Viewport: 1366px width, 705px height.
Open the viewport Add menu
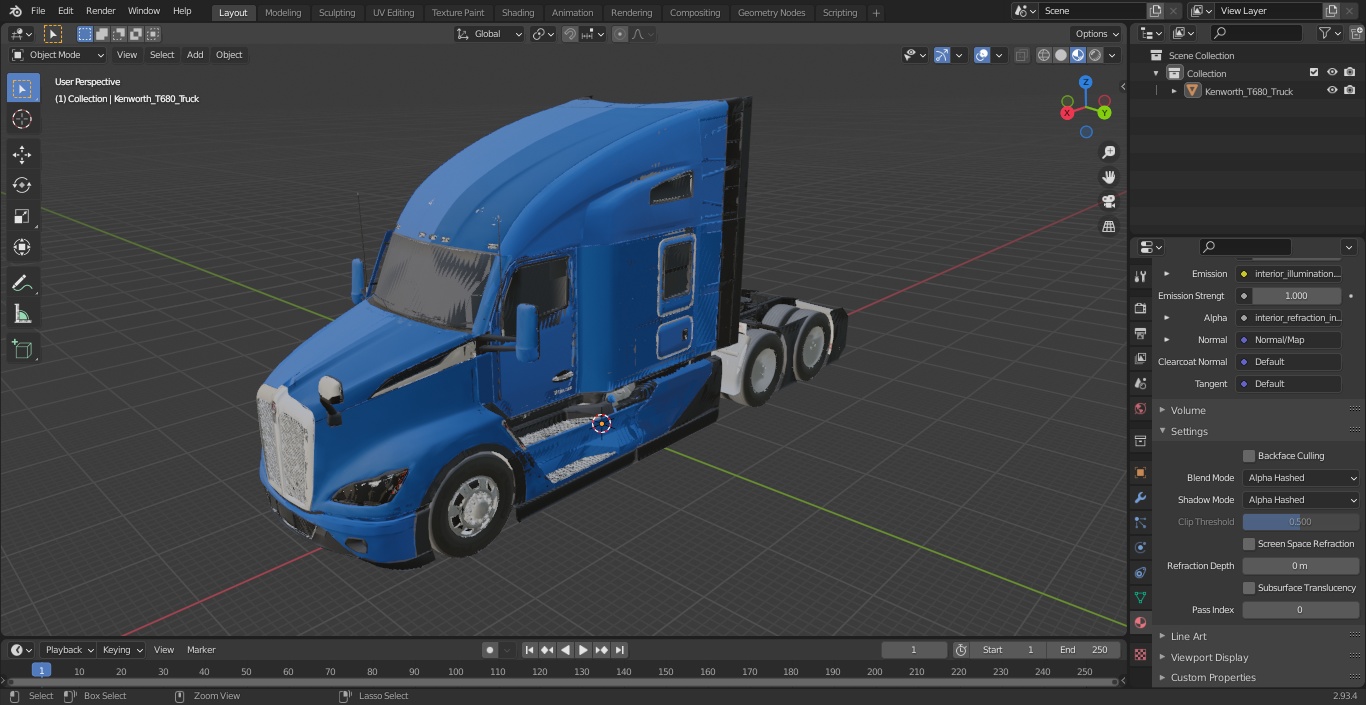195,55
